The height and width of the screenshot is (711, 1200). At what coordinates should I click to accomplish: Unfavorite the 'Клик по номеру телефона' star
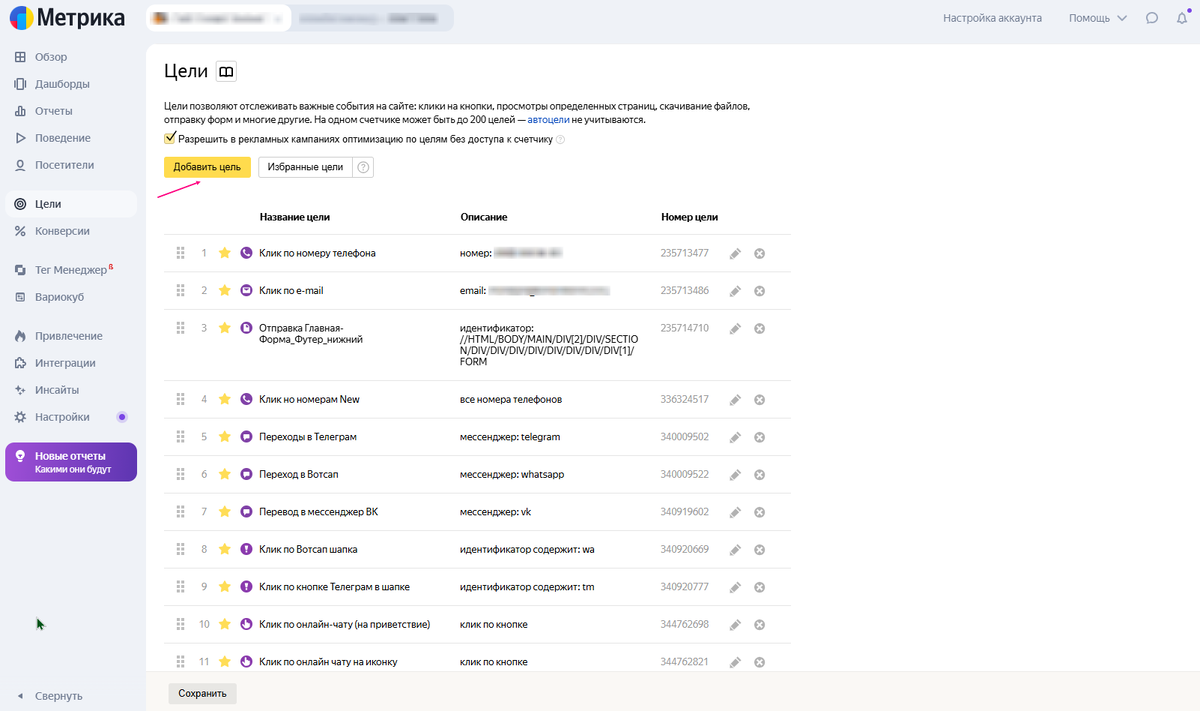coord(225,253)
